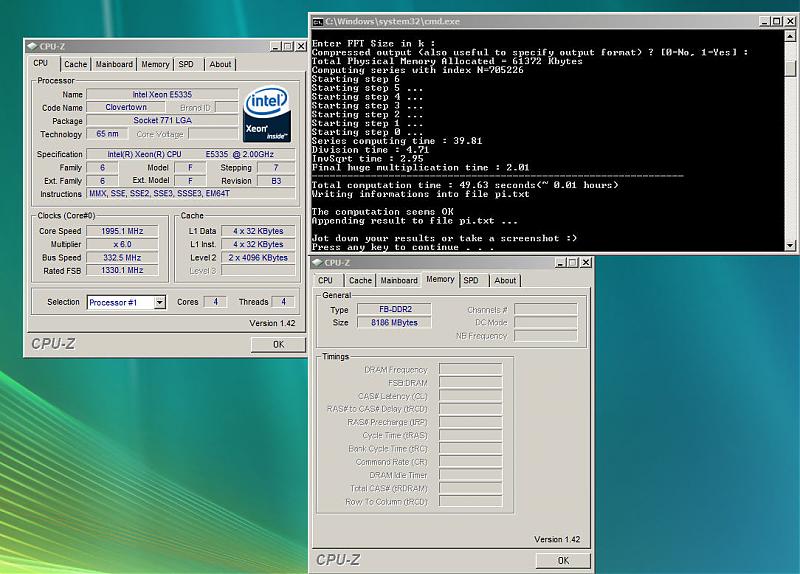This screenshot has height=574, width=800.
Task: Click the Stepping value '7'
Action: click(x=276, y=167)
